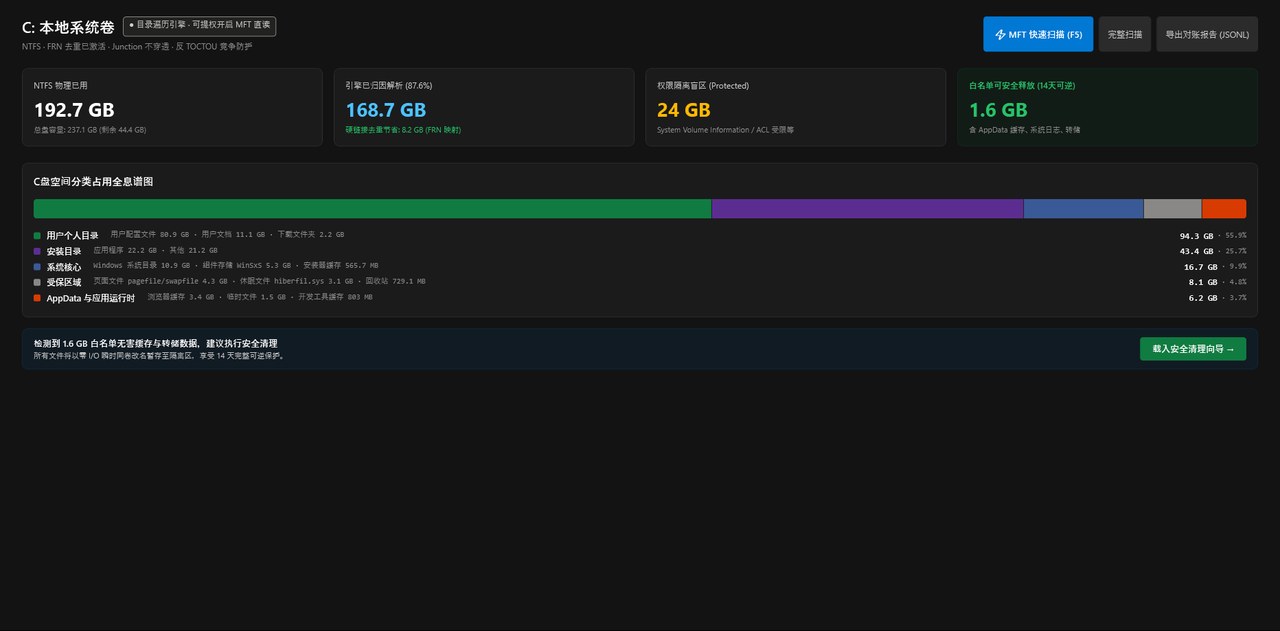Select the green 用户个人目录 bar segment
This screenshot has height=631, width=1280.
(372, 209)
